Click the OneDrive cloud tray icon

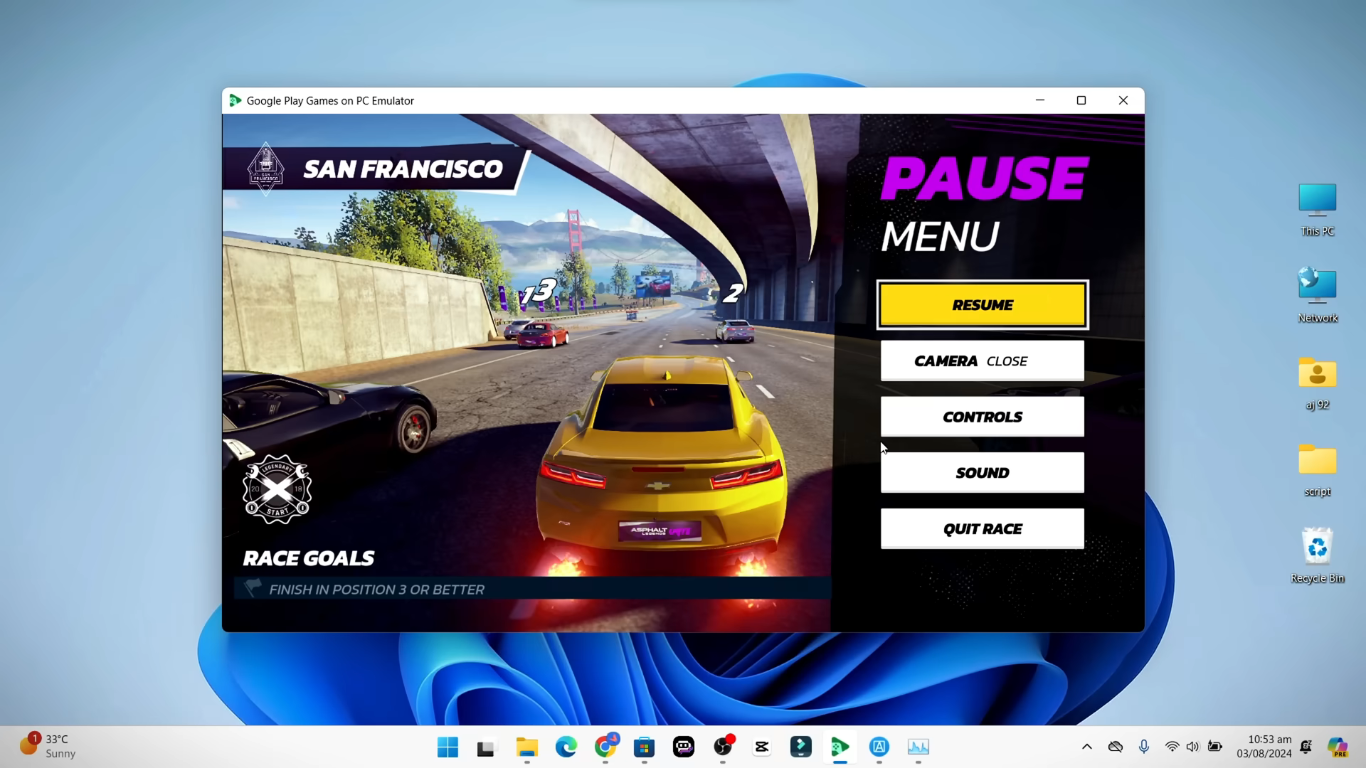point(1116,747)
